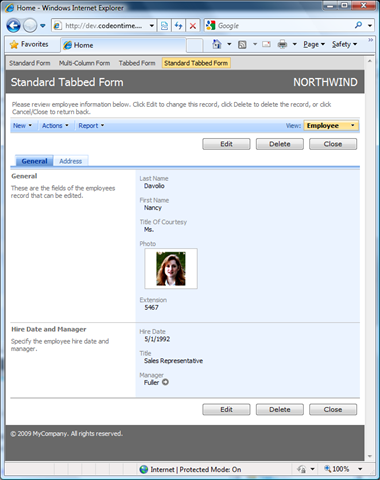Switch to the General form tab

click(34, 161)
